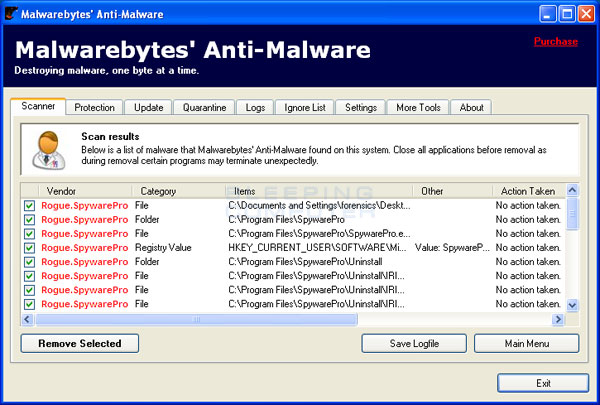Select the HKEY_CURRENT_USER\SOFTWARE item cell
Viewport: 600px width, 405px height.
pyautogui.click(x=317, y=248)
